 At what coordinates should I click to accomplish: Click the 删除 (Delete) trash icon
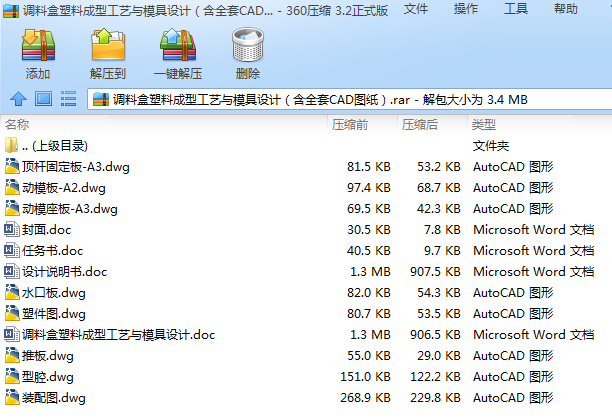[248, 44]
